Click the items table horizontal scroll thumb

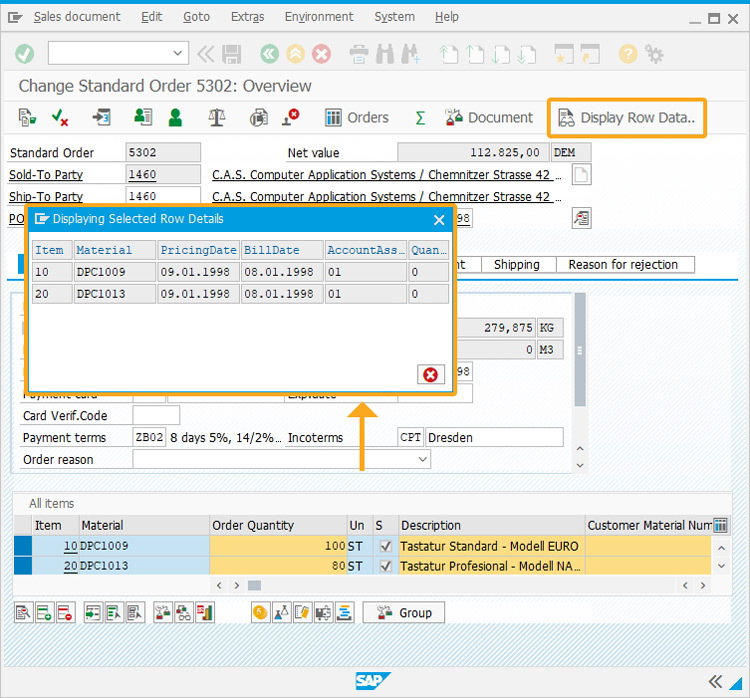pyautogui.click(x=254, y=585)
